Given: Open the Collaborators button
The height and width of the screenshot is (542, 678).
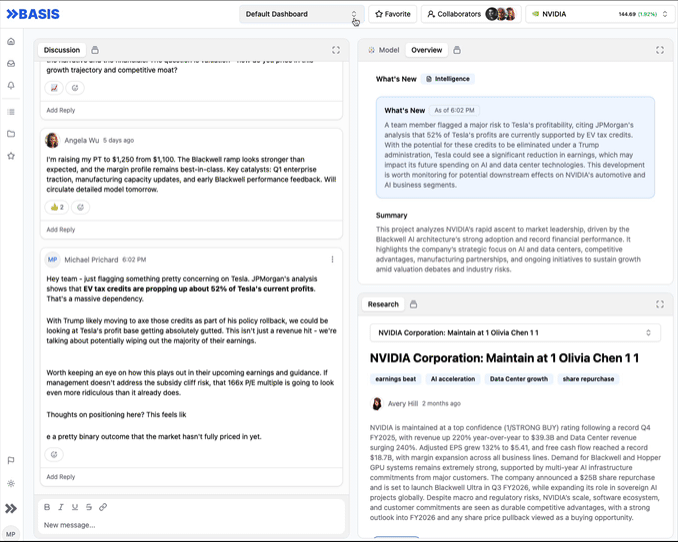Looking at the screenshot, I should click(471, 14).
